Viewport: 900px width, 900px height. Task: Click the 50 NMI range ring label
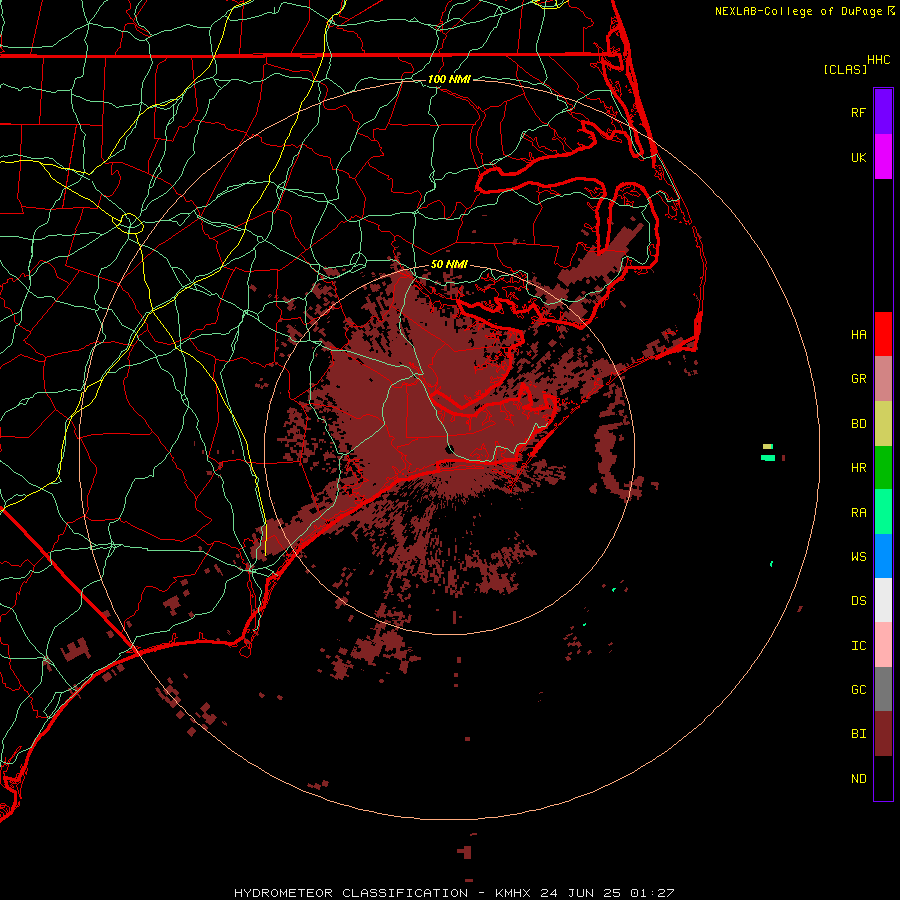449,264
